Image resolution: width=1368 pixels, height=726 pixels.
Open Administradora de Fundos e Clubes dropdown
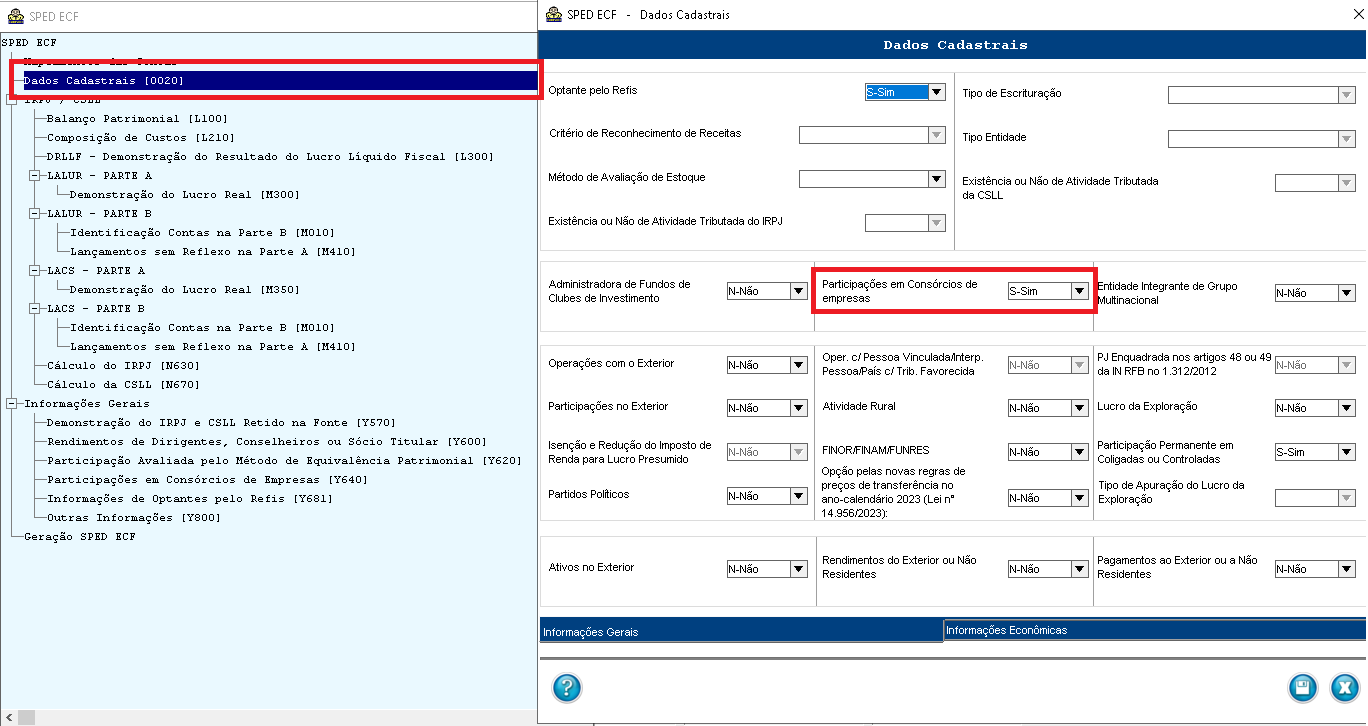(x=798, y=291)
